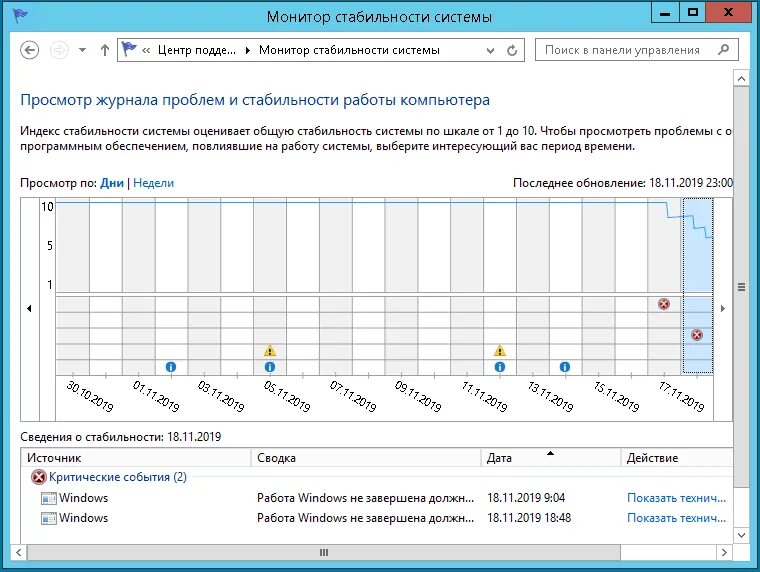Click the horizontal scrollbar left arrow
This screenshot has height=572, width=760.
click(18, 552)
